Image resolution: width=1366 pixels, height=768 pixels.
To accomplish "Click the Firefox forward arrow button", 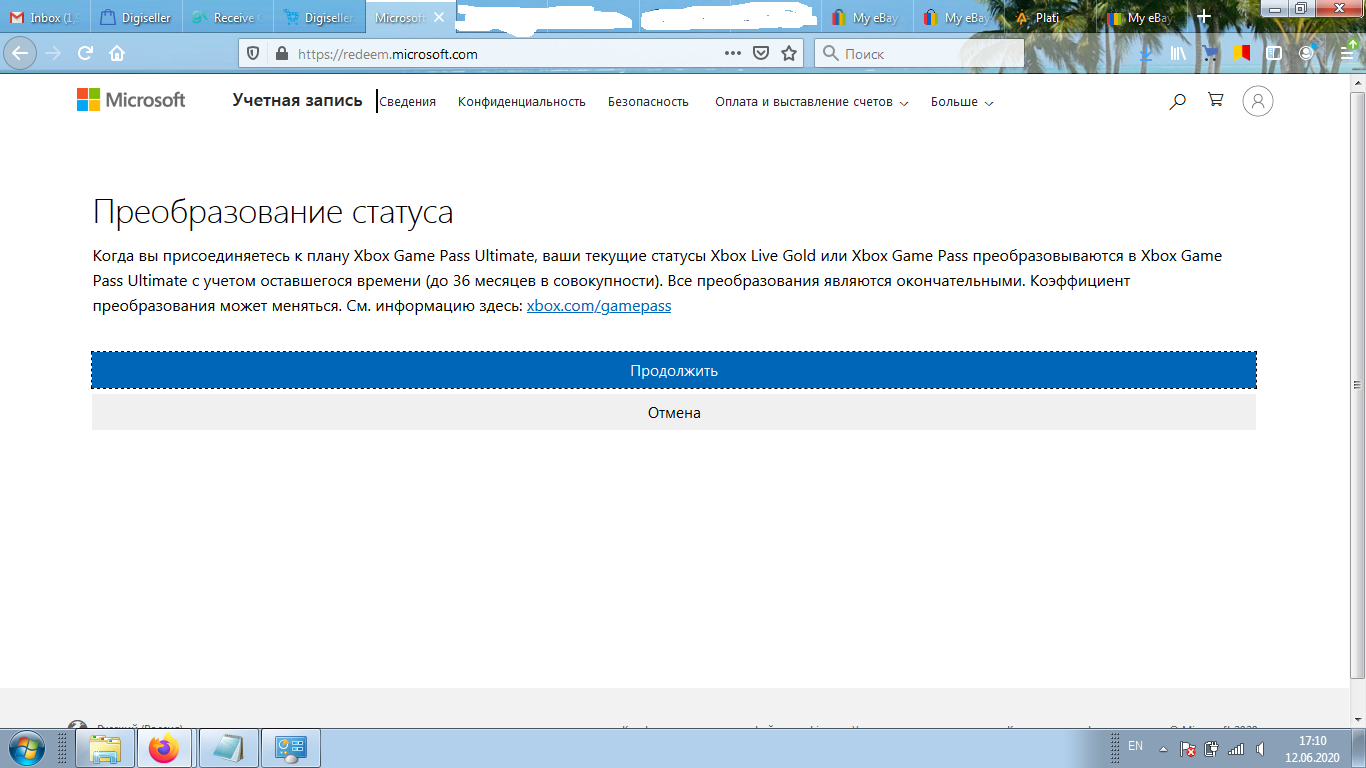I will tap(54, 53).
